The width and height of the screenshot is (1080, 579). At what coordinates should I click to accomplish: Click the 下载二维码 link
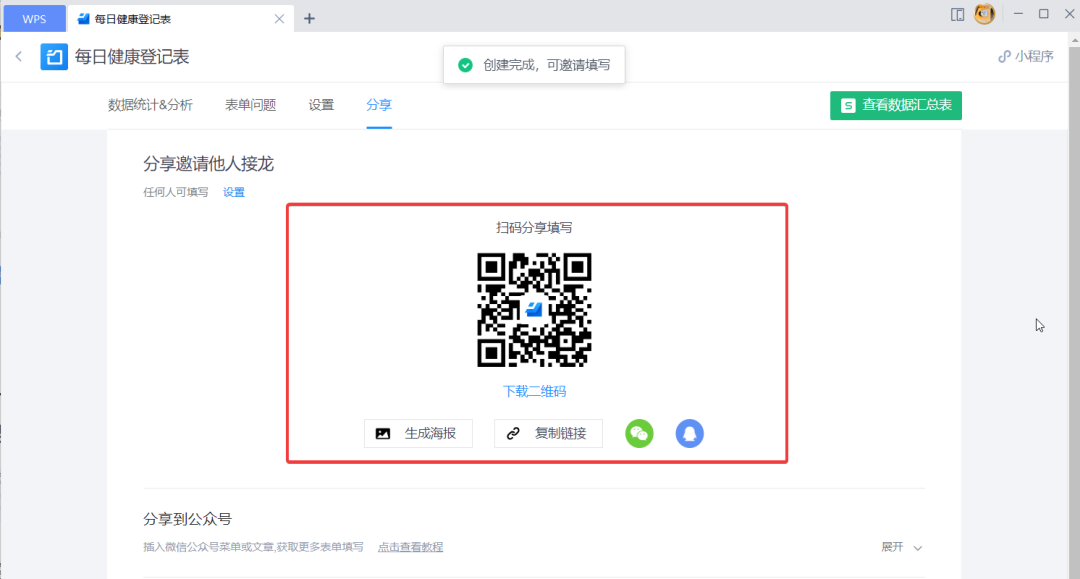tap(534, 391)
